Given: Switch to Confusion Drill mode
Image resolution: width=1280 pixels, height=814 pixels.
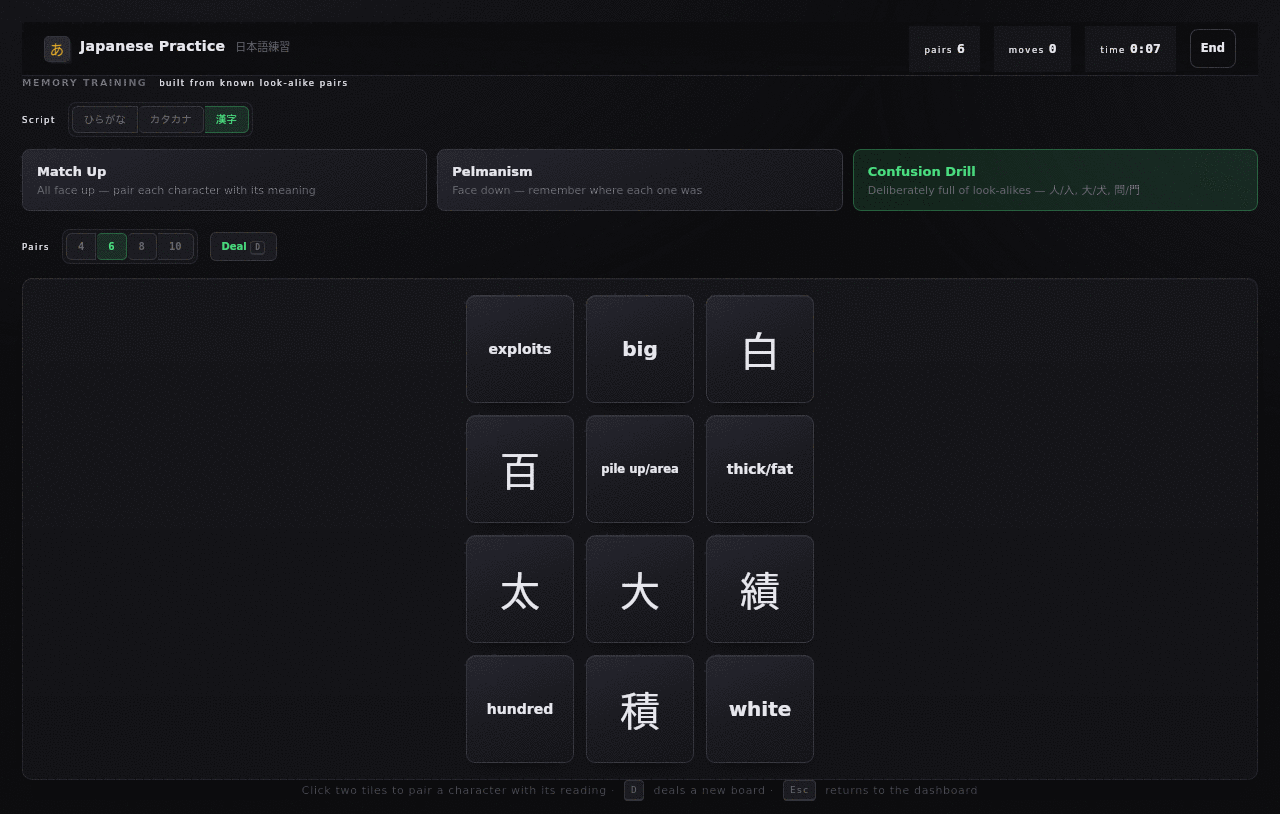Looking at the screenshot, I should click(x=1055, y=180).
